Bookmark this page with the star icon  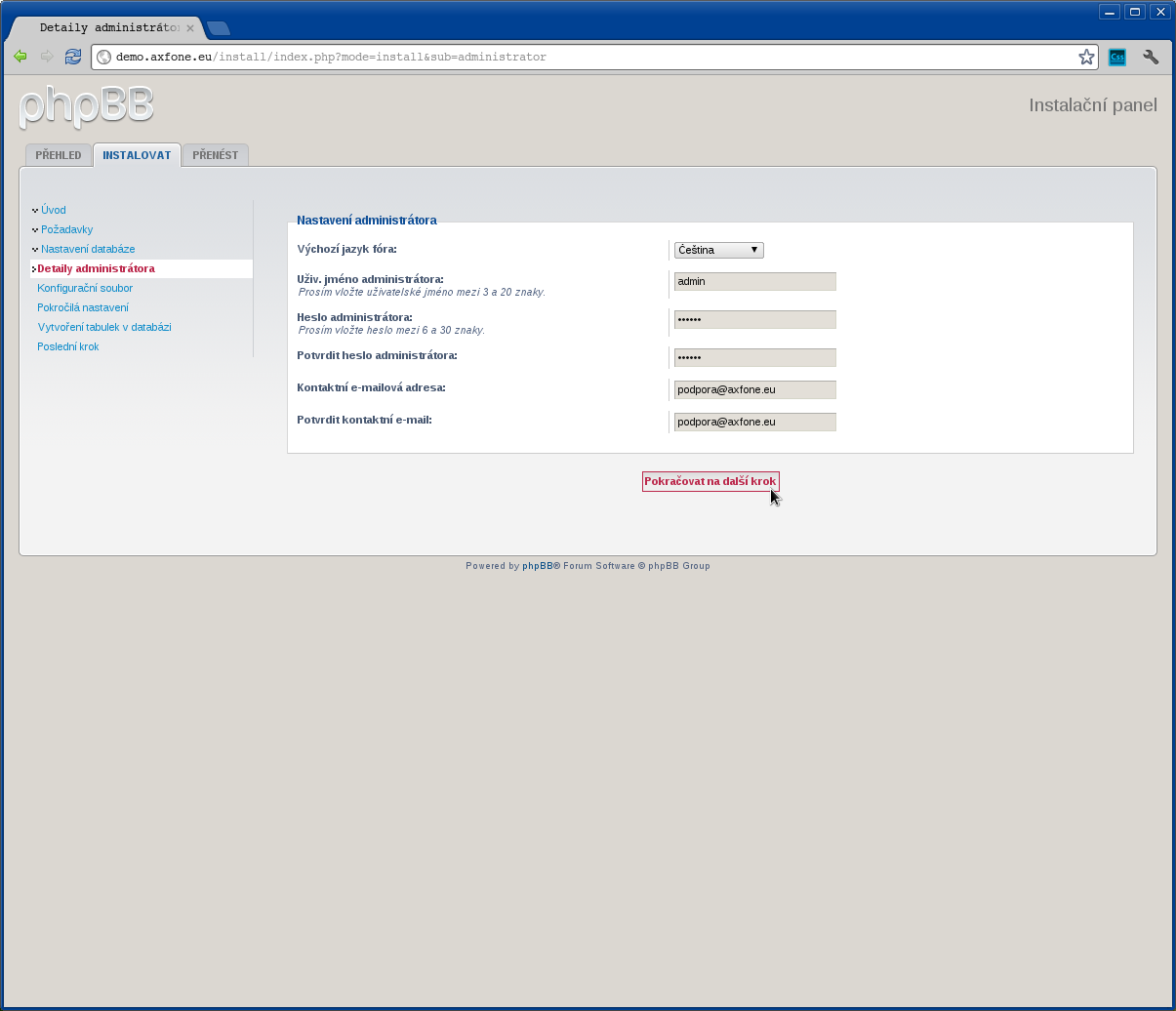coord(1085,57)
